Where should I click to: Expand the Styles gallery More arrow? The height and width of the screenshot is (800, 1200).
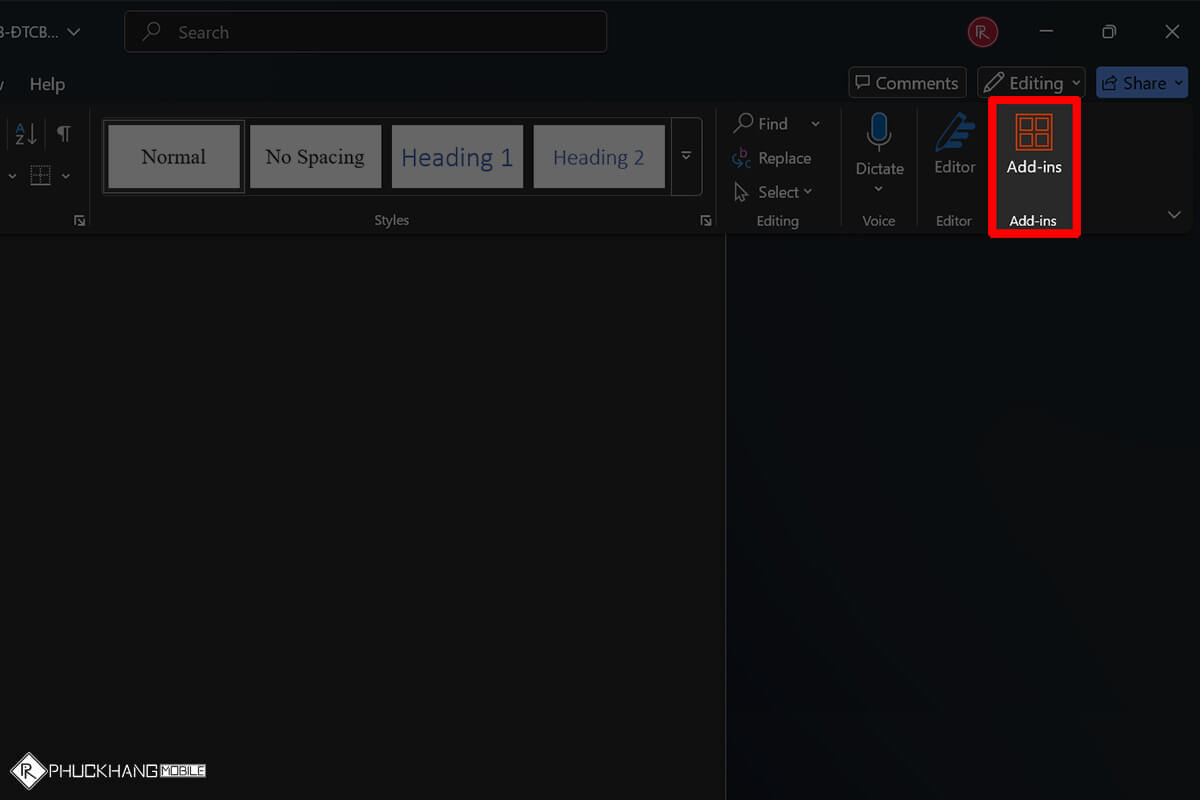[x=686, y=156]
